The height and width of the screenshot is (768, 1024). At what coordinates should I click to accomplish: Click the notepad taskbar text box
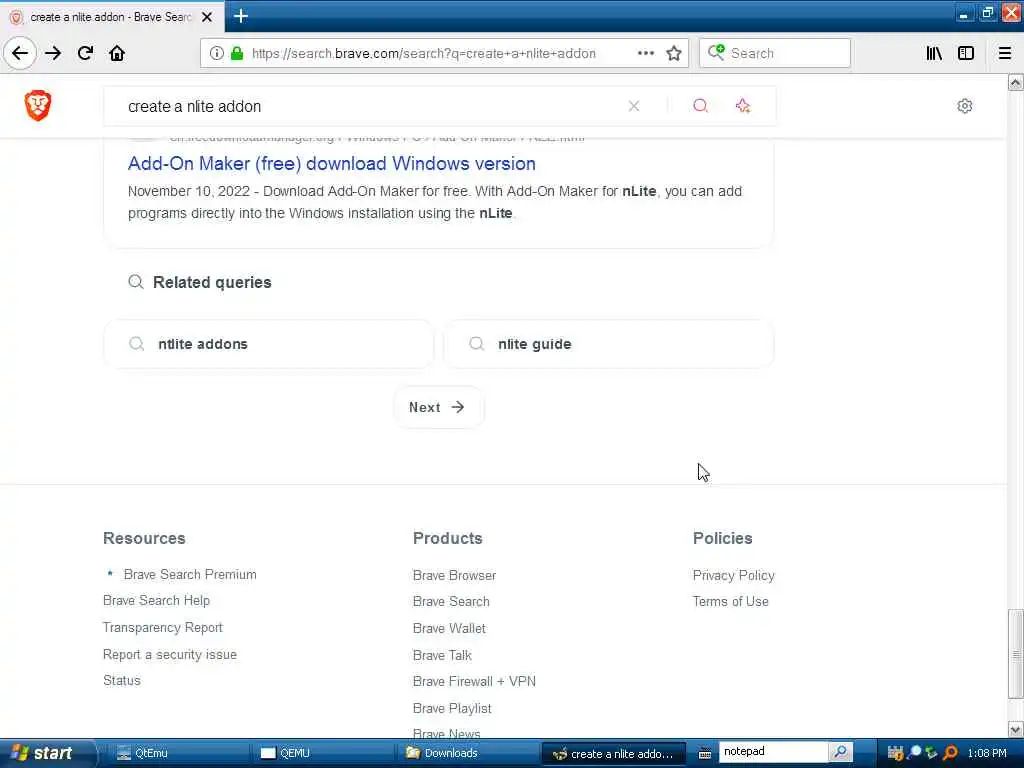(x=773, y=752)
